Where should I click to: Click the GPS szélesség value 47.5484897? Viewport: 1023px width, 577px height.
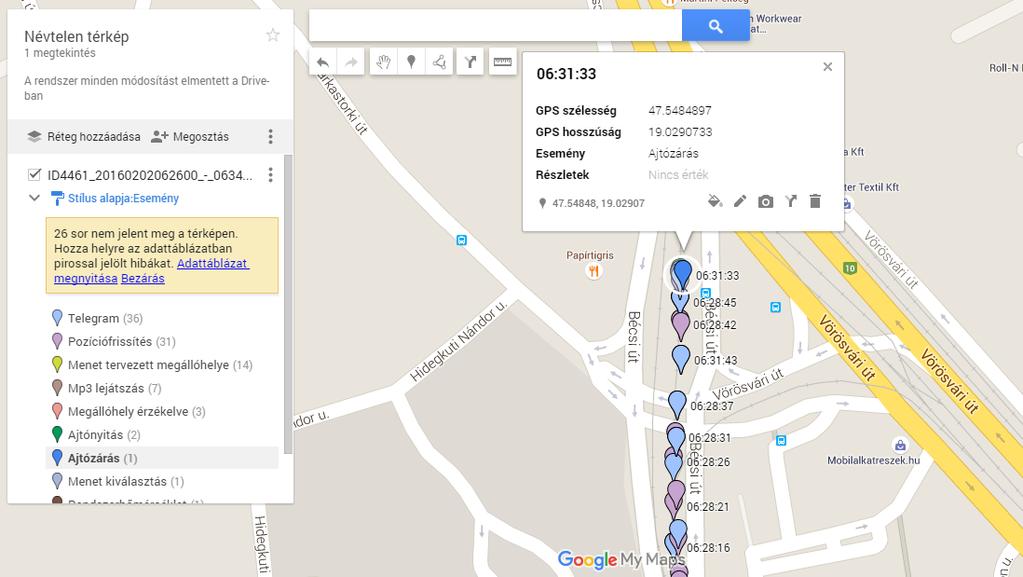pos(680,110)
